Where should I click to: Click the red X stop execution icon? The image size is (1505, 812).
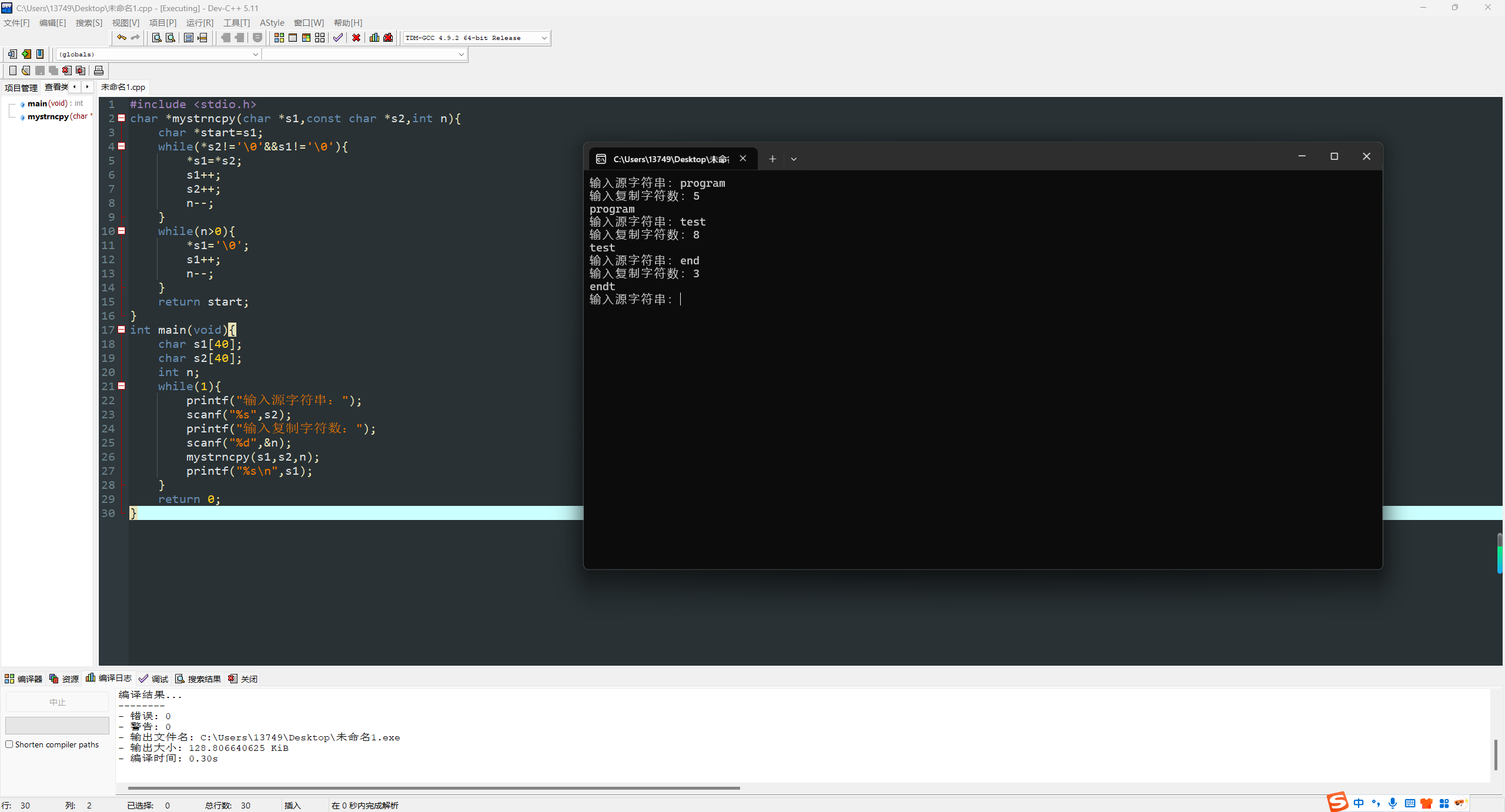(x=356, y=38)
